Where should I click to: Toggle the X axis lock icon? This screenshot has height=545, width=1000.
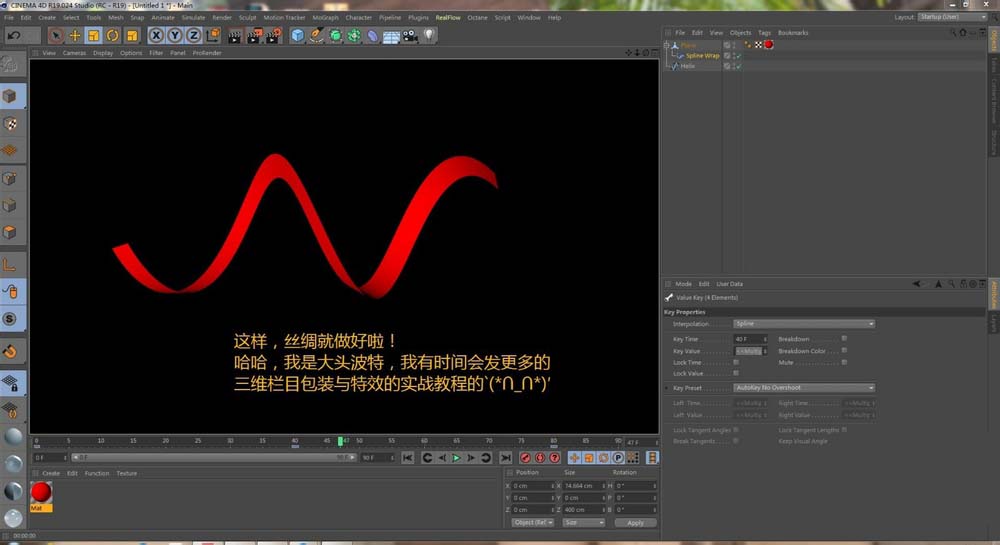157,35
